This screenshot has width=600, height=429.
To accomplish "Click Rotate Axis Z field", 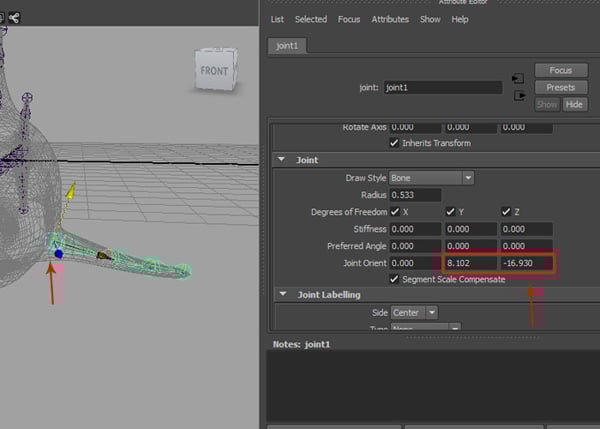I will (x=527, y=127).
